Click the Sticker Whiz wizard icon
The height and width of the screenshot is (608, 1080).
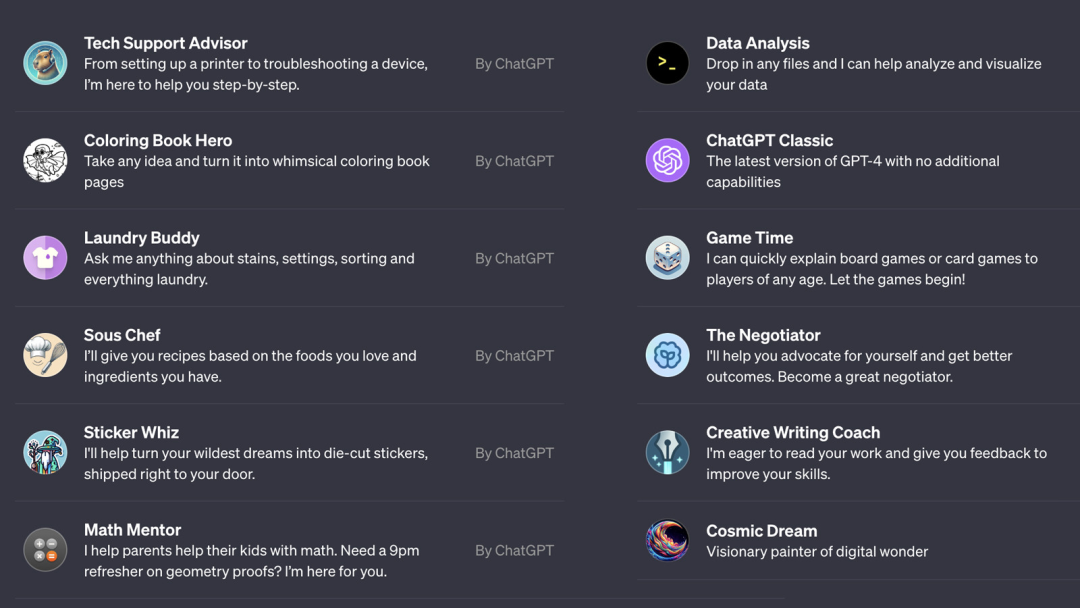[45, 452]
